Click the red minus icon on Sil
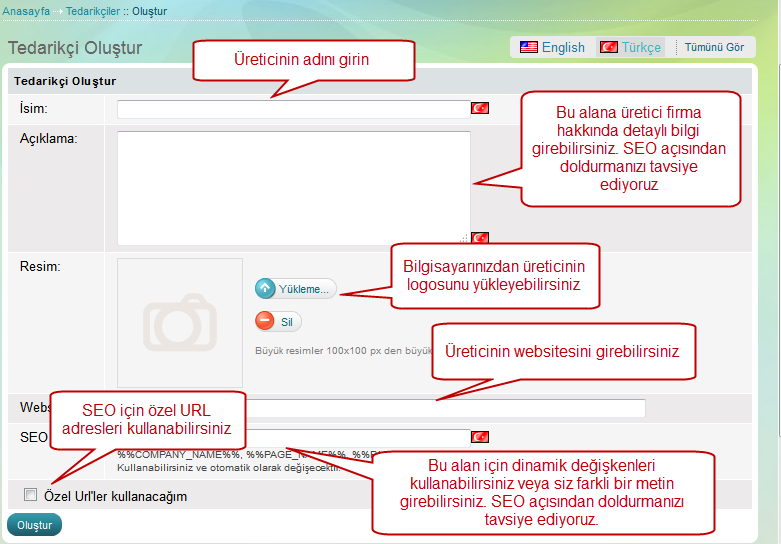 (265, 321)
